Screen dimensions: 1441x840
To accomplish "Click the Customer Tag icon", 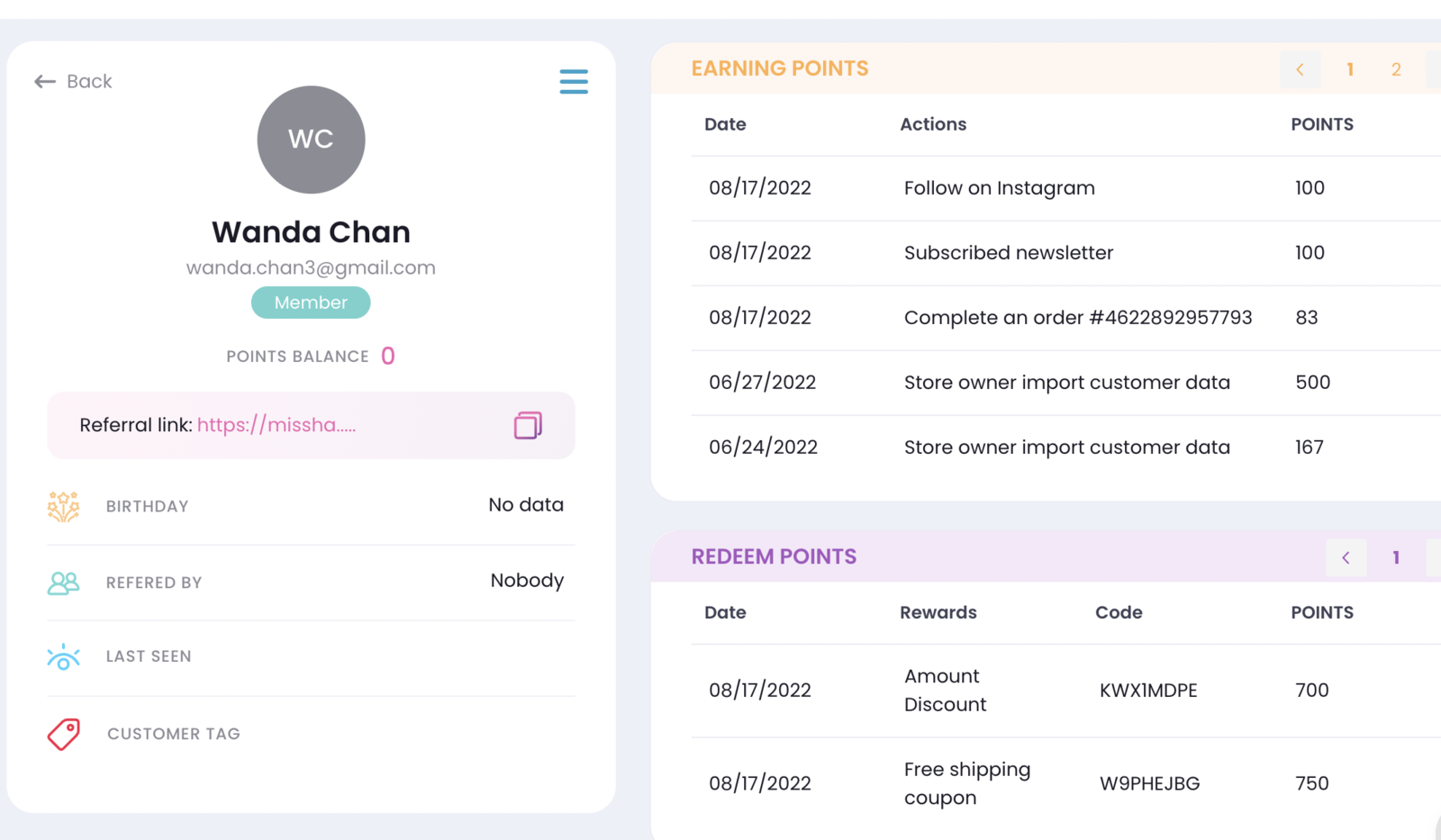I will 63,734.
